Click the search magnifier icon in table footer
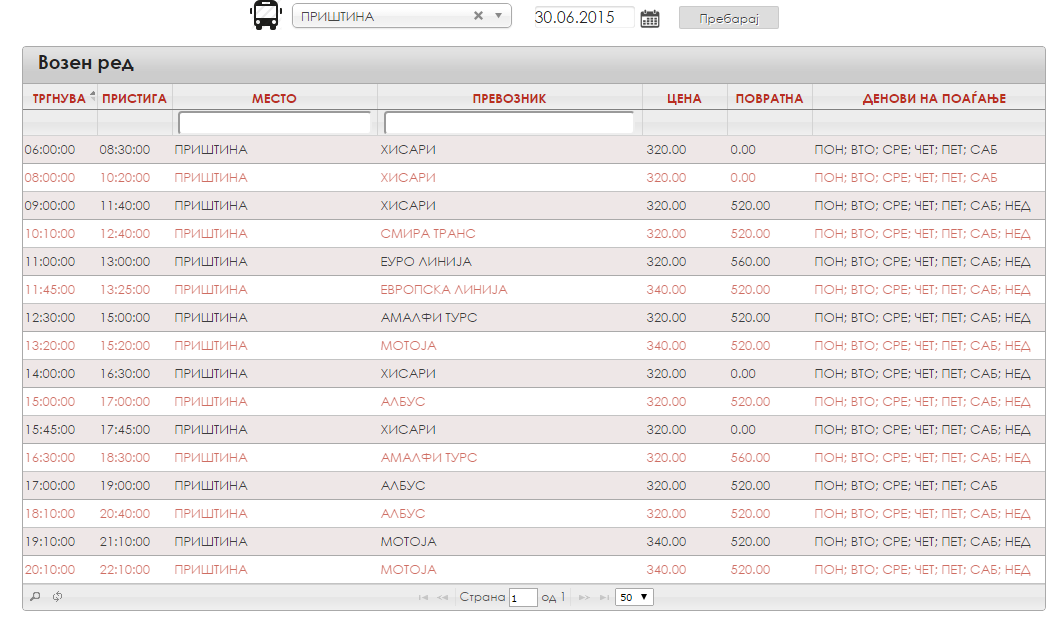The image size is (1059, 617). [36, 597]
